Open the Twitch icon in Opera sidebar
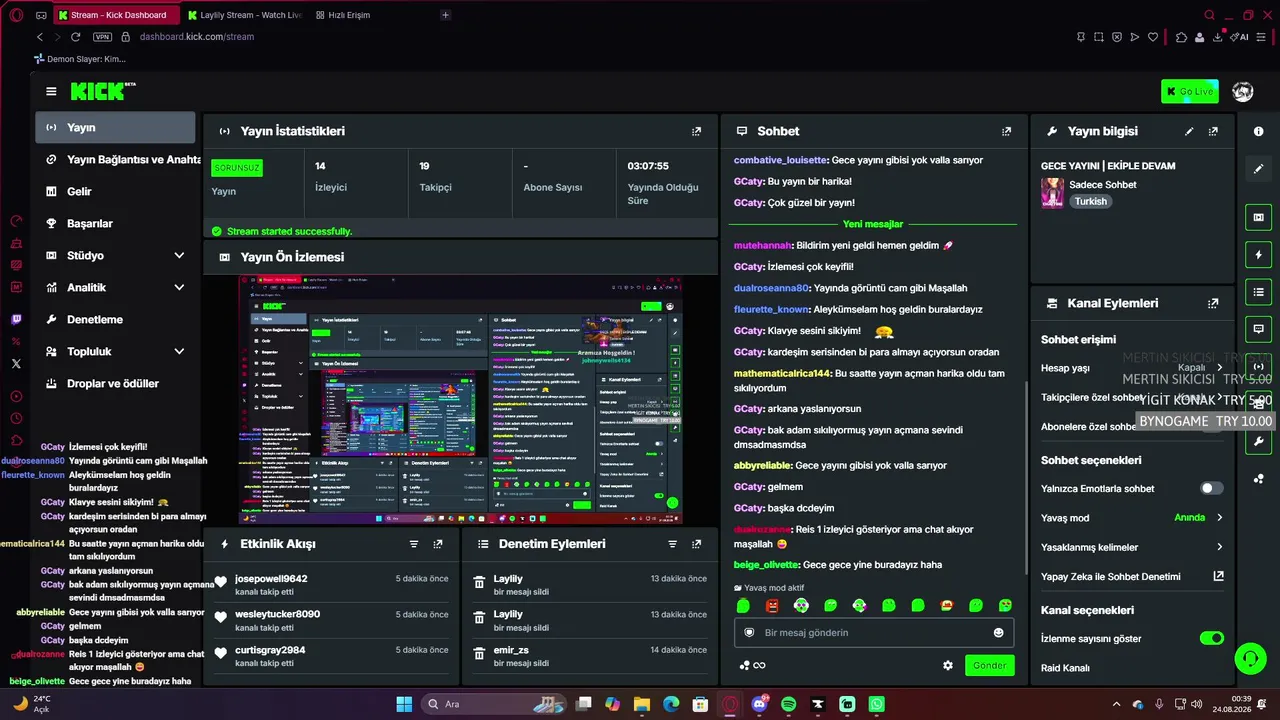Screen dimensions: 1280x720 (16, 320)
